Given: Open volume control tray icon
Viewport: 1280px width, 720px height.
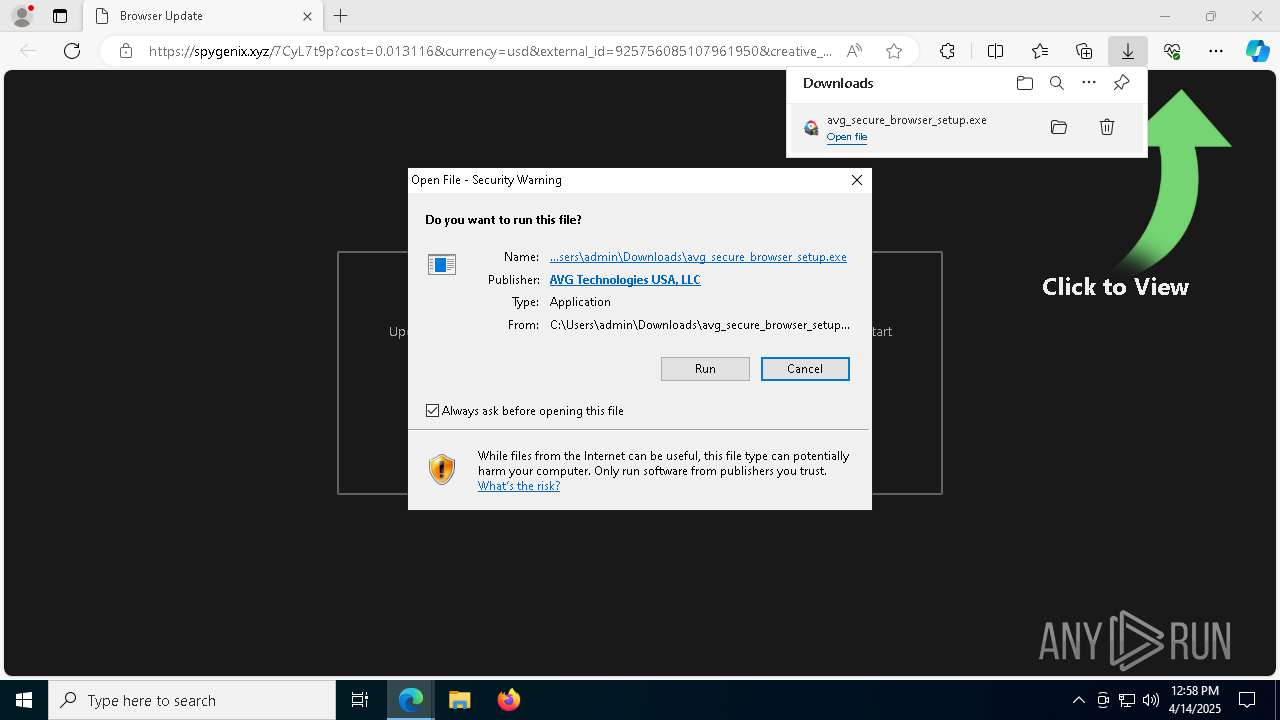Looking at the screenshot, I should point(1150,700).
